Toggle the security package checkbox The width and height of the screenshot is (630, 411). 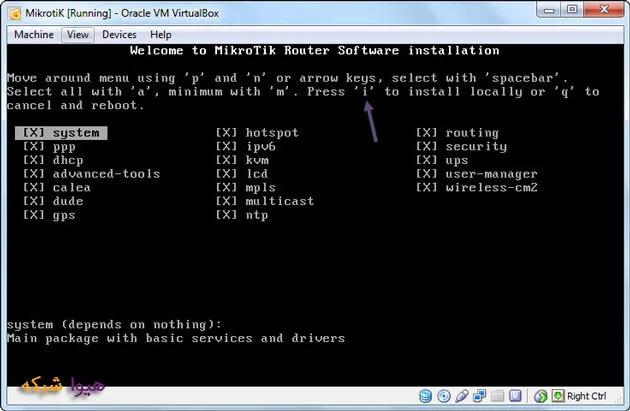pyautogui.click(x=426, y=147)
